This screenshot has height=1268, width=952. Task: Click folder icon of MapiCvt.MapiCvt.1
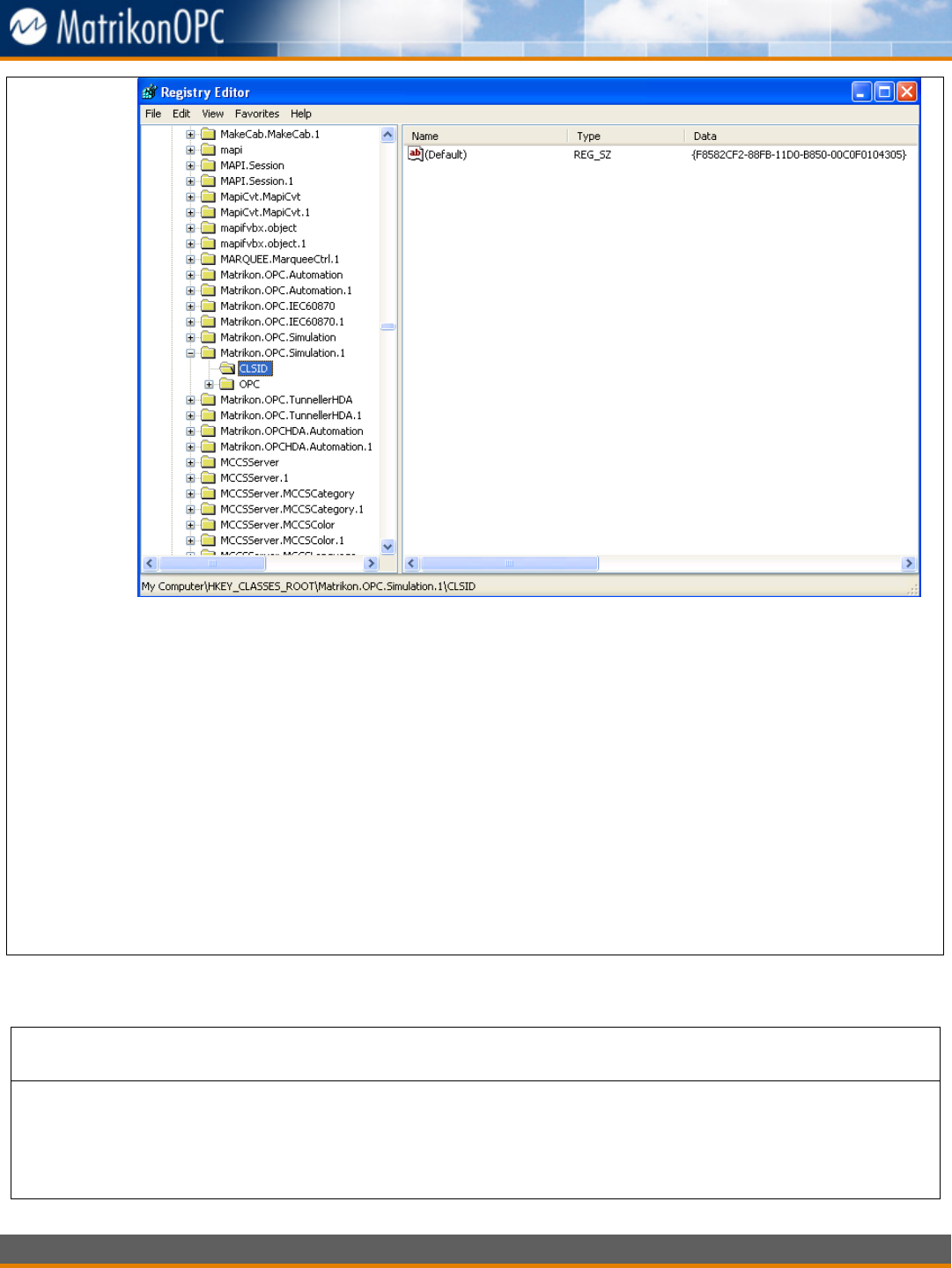click(208, 212)
